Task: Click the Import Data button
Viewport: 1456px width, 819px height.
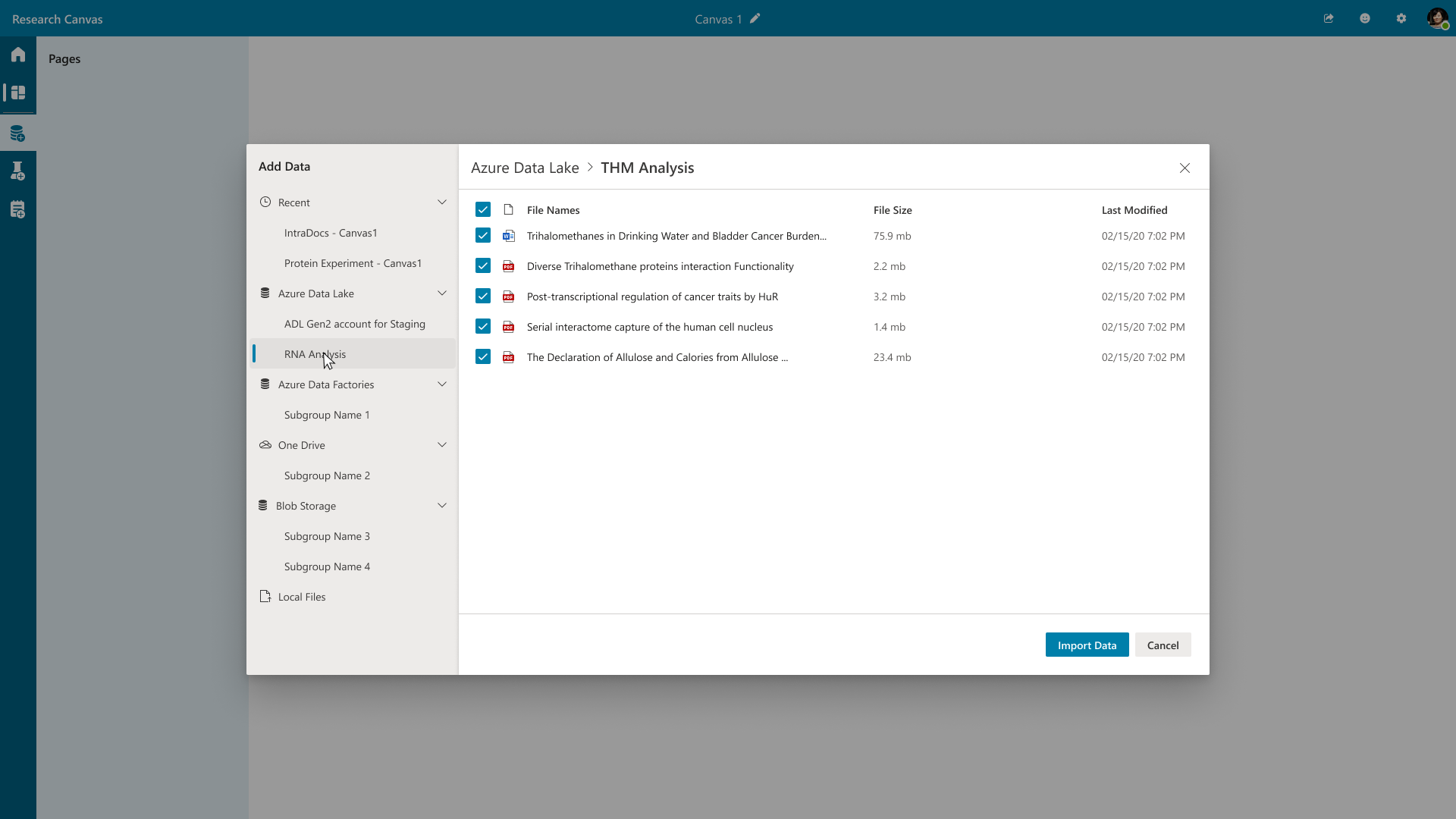Action: (x=1087, y=645)
